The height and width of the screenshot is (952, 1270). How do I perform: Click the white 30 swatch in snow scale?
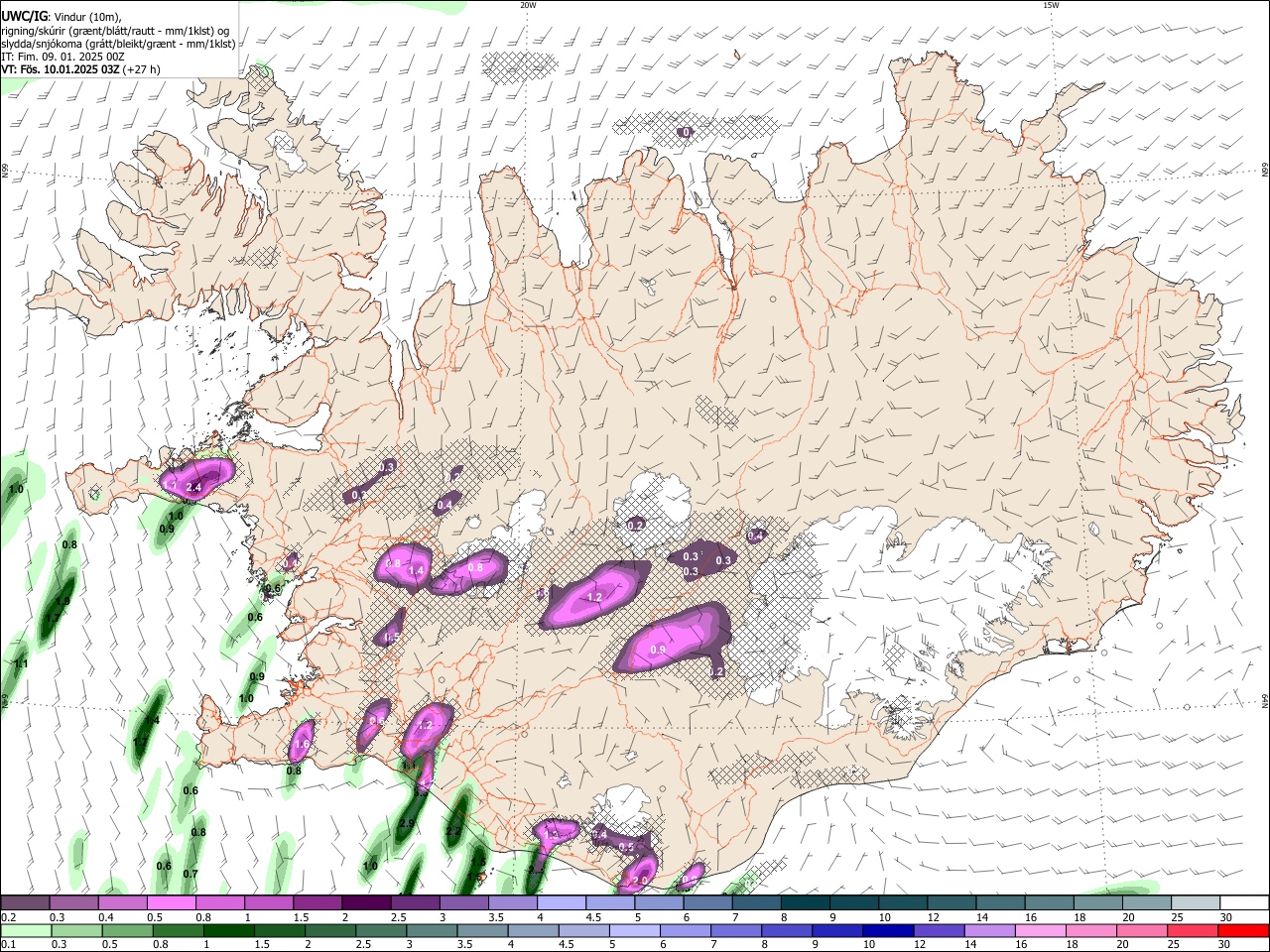[1244, 902]
